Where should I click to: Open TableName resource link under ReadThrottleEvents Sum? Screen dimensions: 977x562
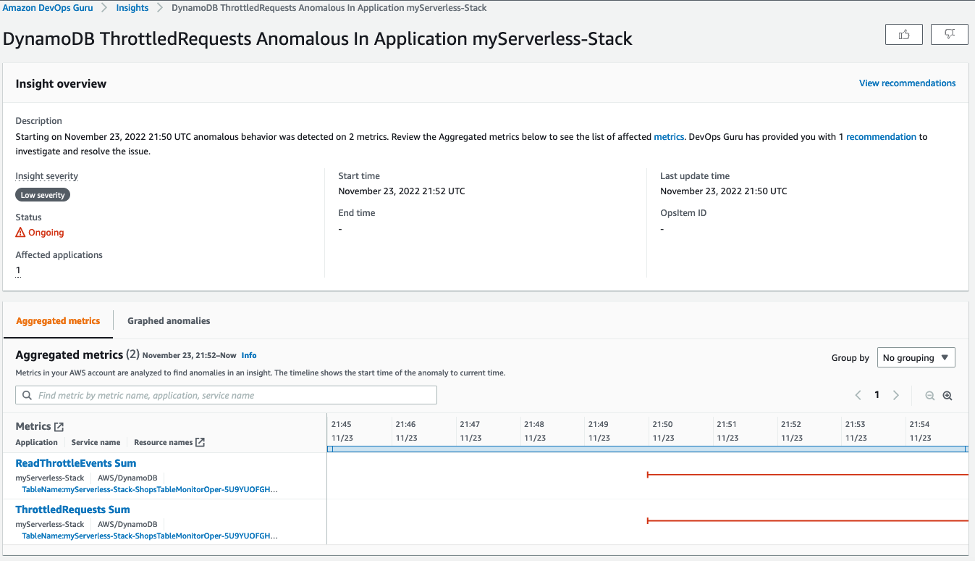click(x=150, y=490)
